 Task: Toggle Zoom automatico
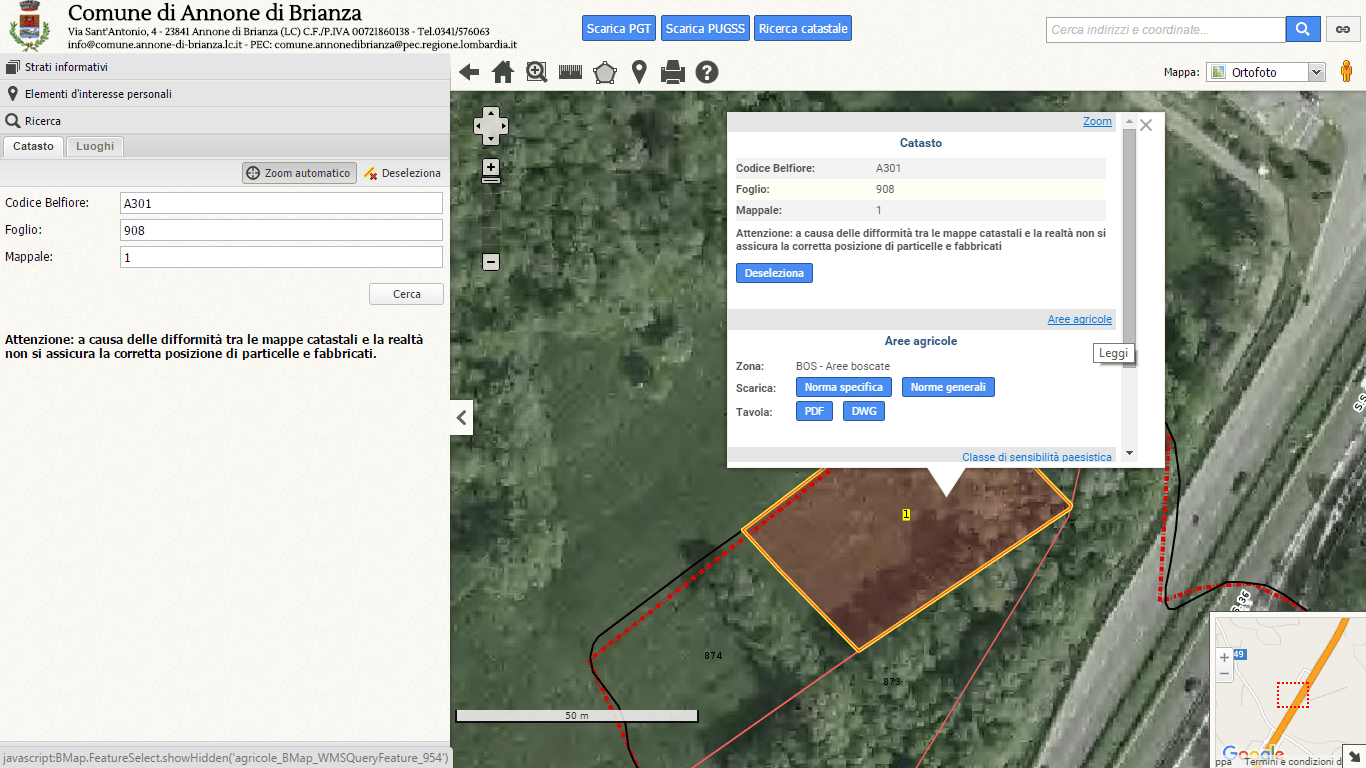(299, 173)
